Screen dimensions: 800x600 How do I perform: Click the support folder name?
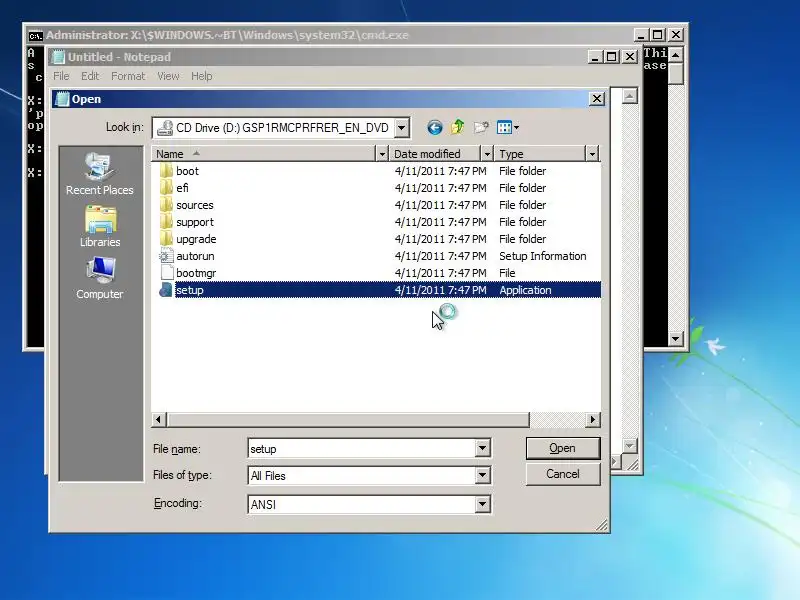coord(195,222)
